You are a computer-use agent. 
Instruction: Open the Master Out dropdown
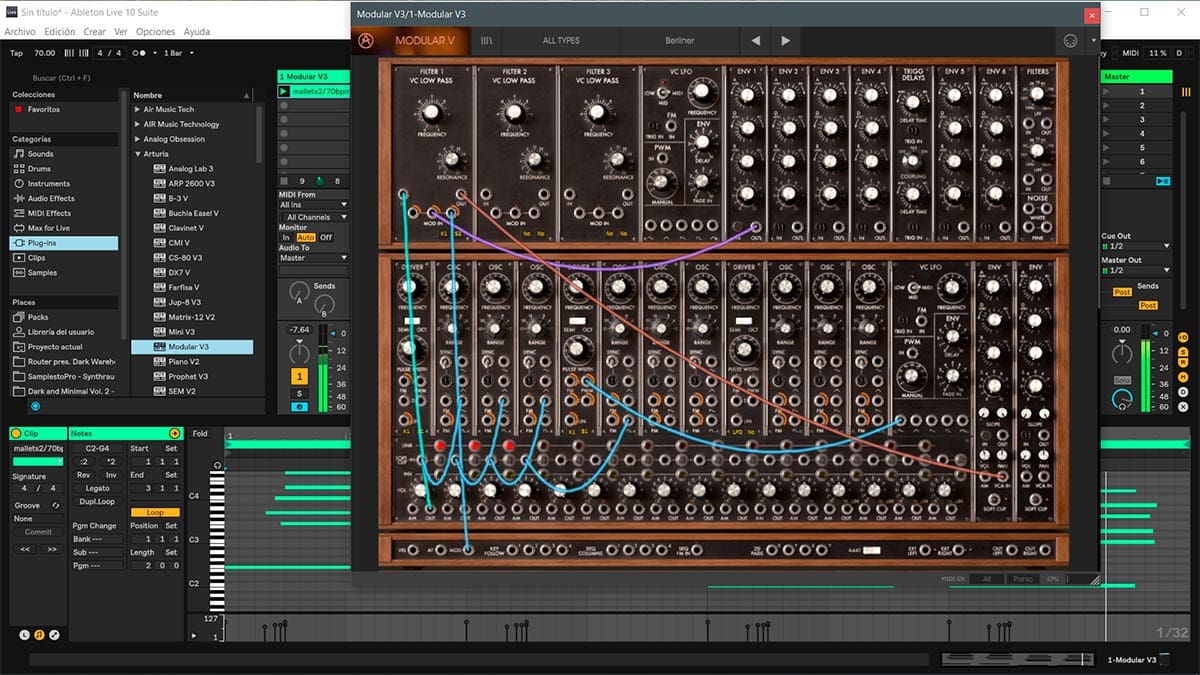(x=1135, y=270)
